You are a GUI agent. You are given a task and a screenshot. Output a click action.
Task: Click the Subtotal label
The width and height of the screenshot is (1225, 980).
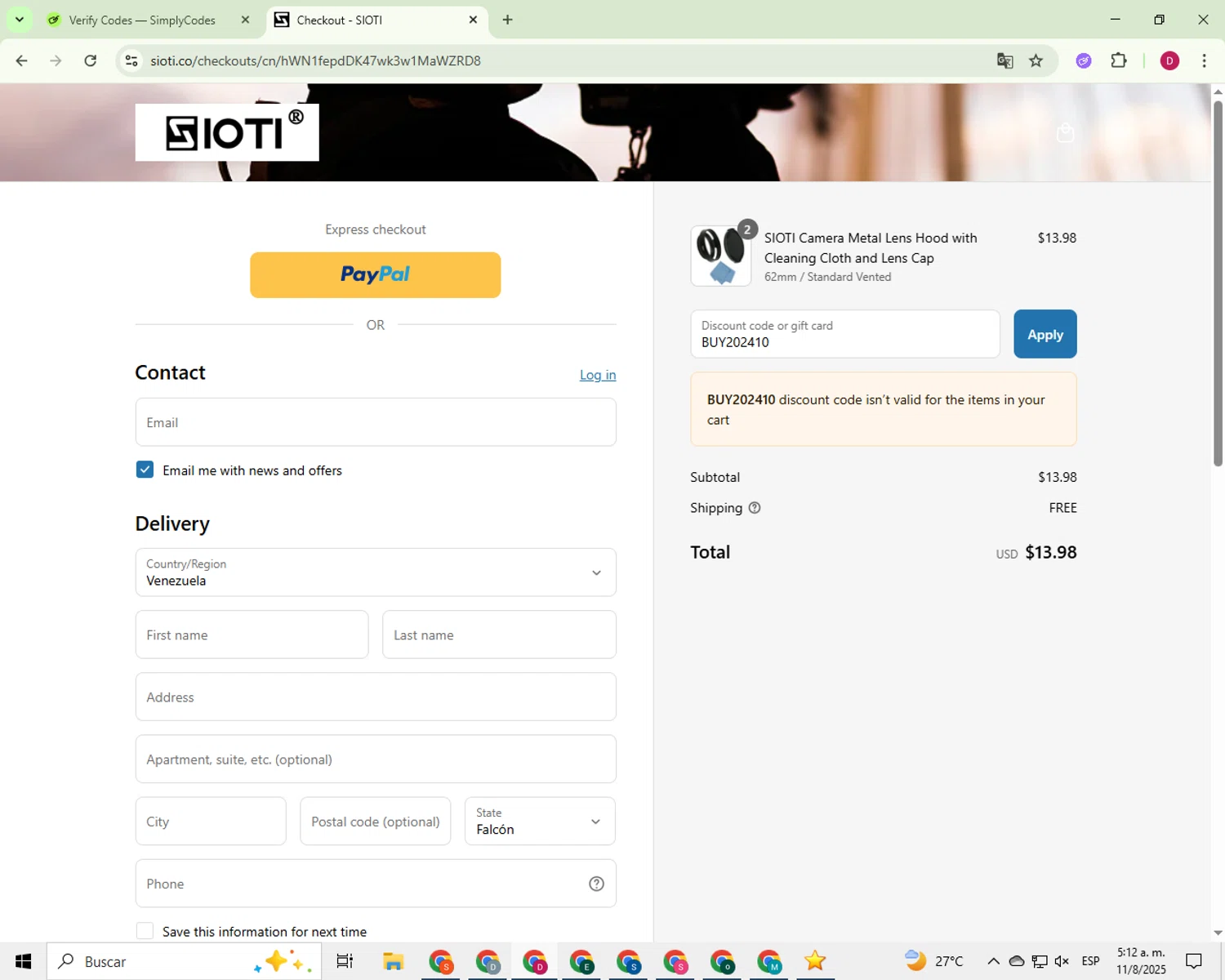click(715, 477)
